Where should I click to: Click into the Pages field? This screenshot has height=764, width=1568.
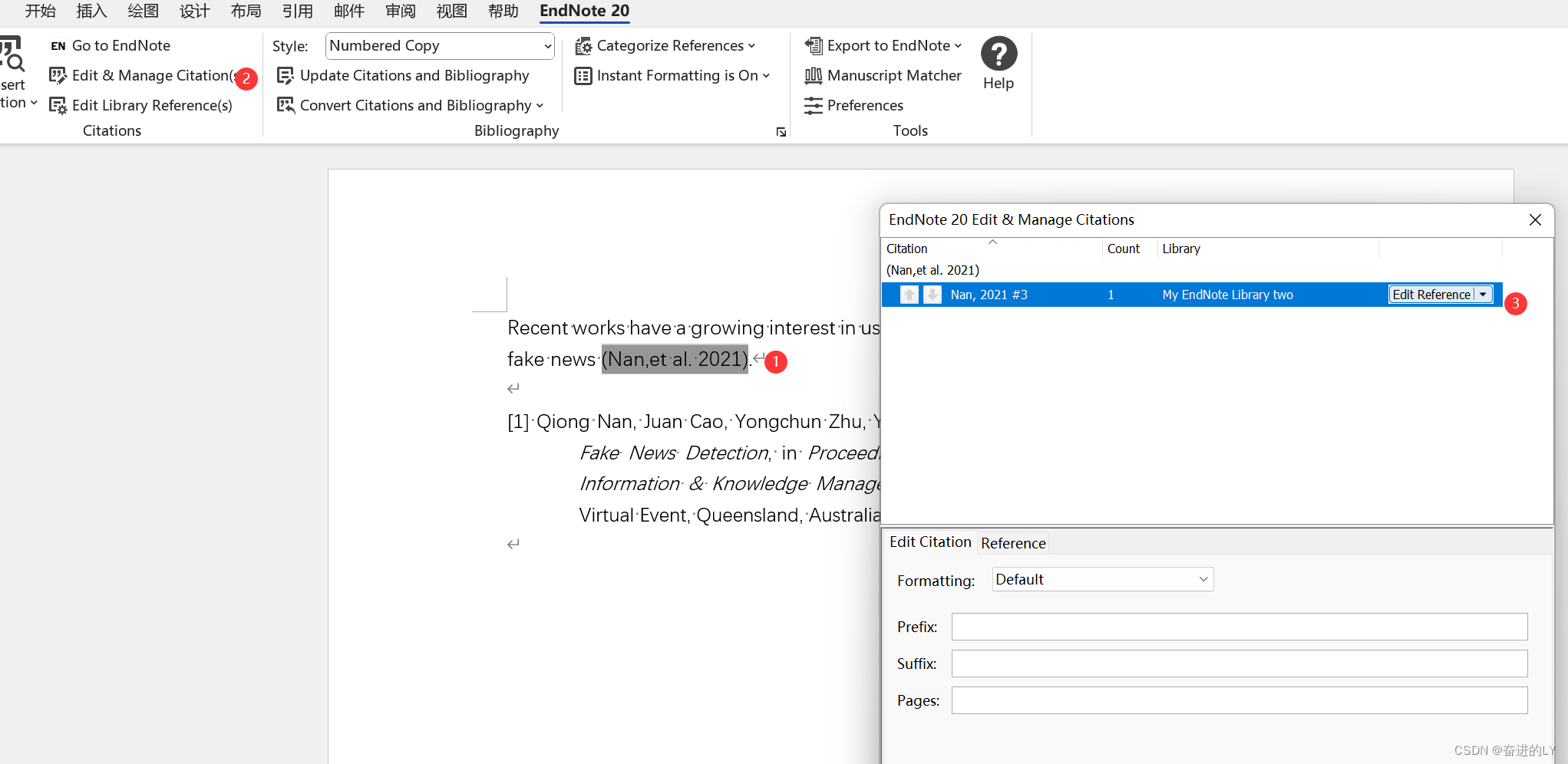click(x=1240, y=700)
